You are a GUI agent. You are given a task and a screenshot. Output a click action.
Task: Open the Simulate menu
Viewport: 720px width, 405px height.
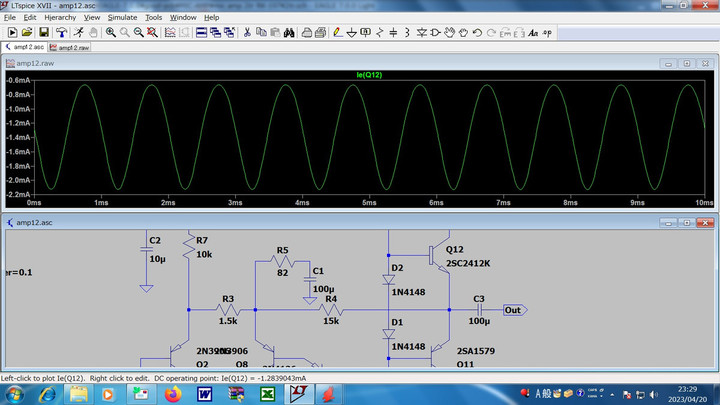pyautogui.click(x=123, y=17)
